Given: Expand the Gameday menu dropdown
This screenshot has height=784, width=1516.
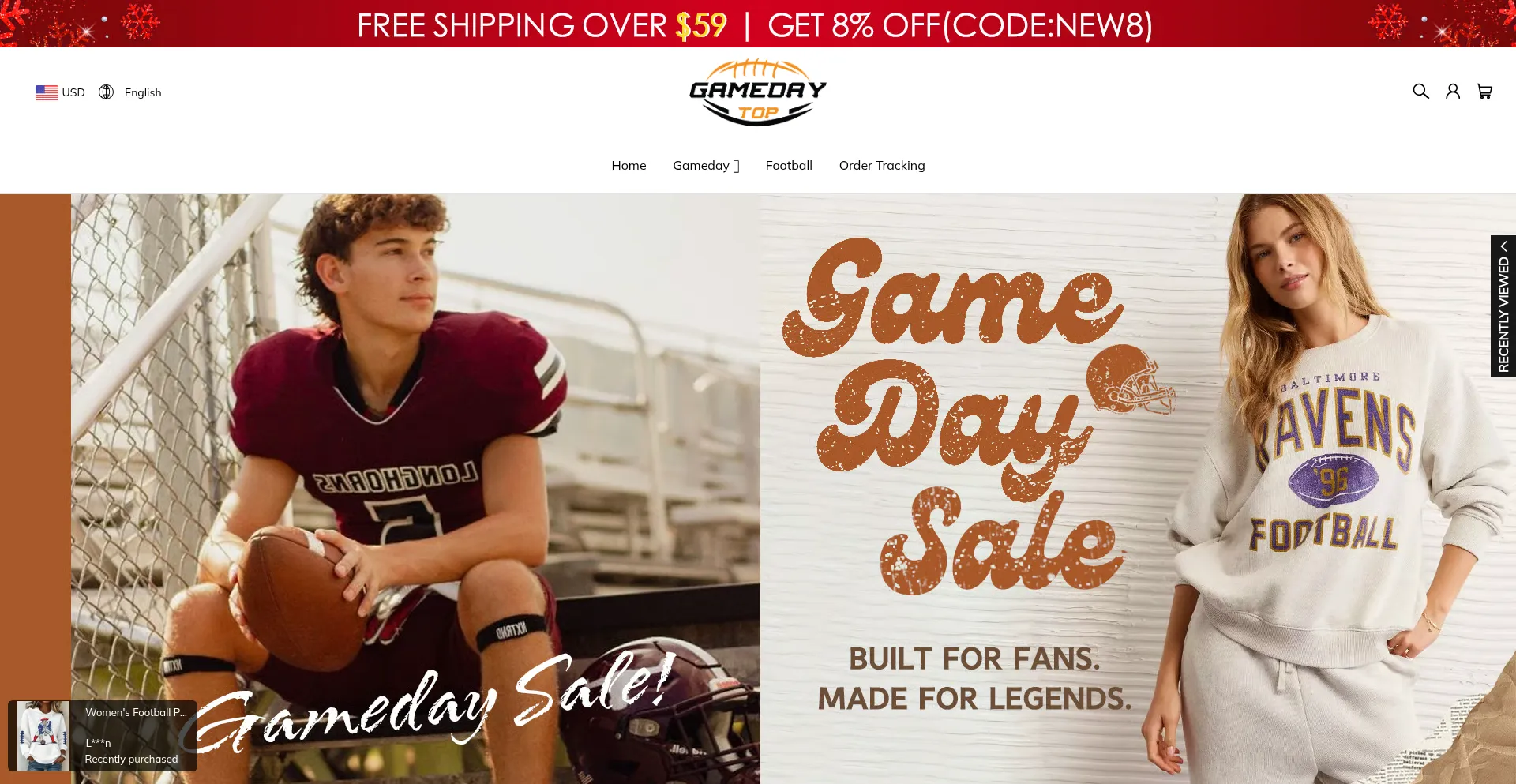Looking at the screenshot, I should (706, 166).
